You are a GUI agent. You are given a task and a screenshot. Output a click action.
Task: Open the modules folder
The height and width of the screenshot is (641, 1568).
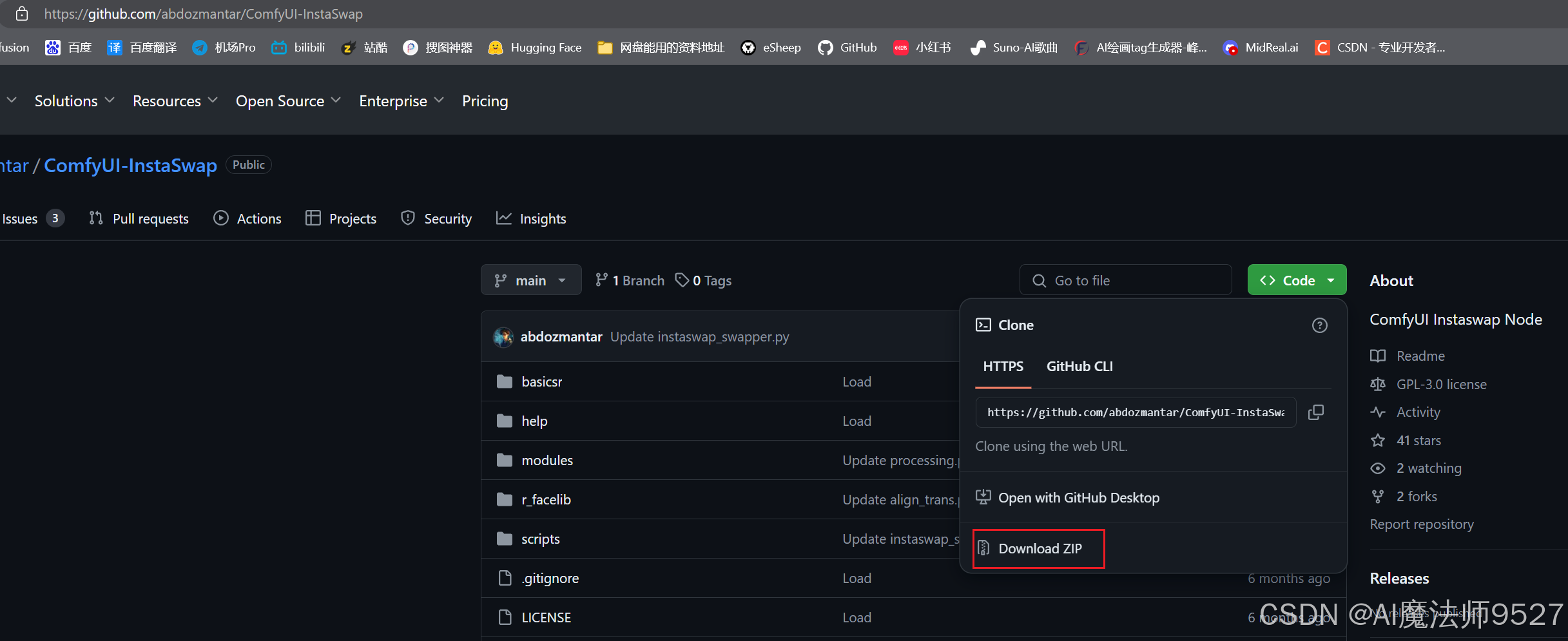[547, 460]
